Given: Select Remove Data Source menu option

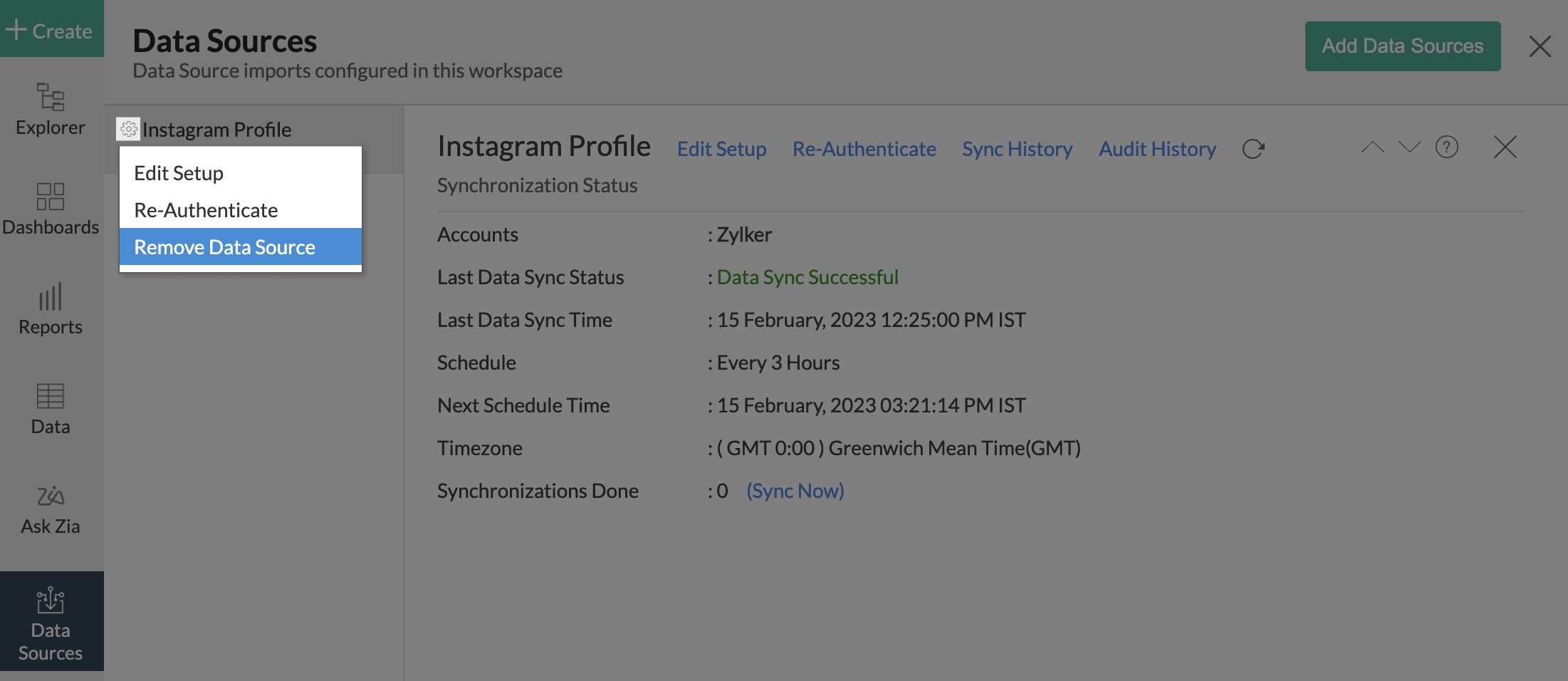Looking at the screenshot, I should coord(240,247).
